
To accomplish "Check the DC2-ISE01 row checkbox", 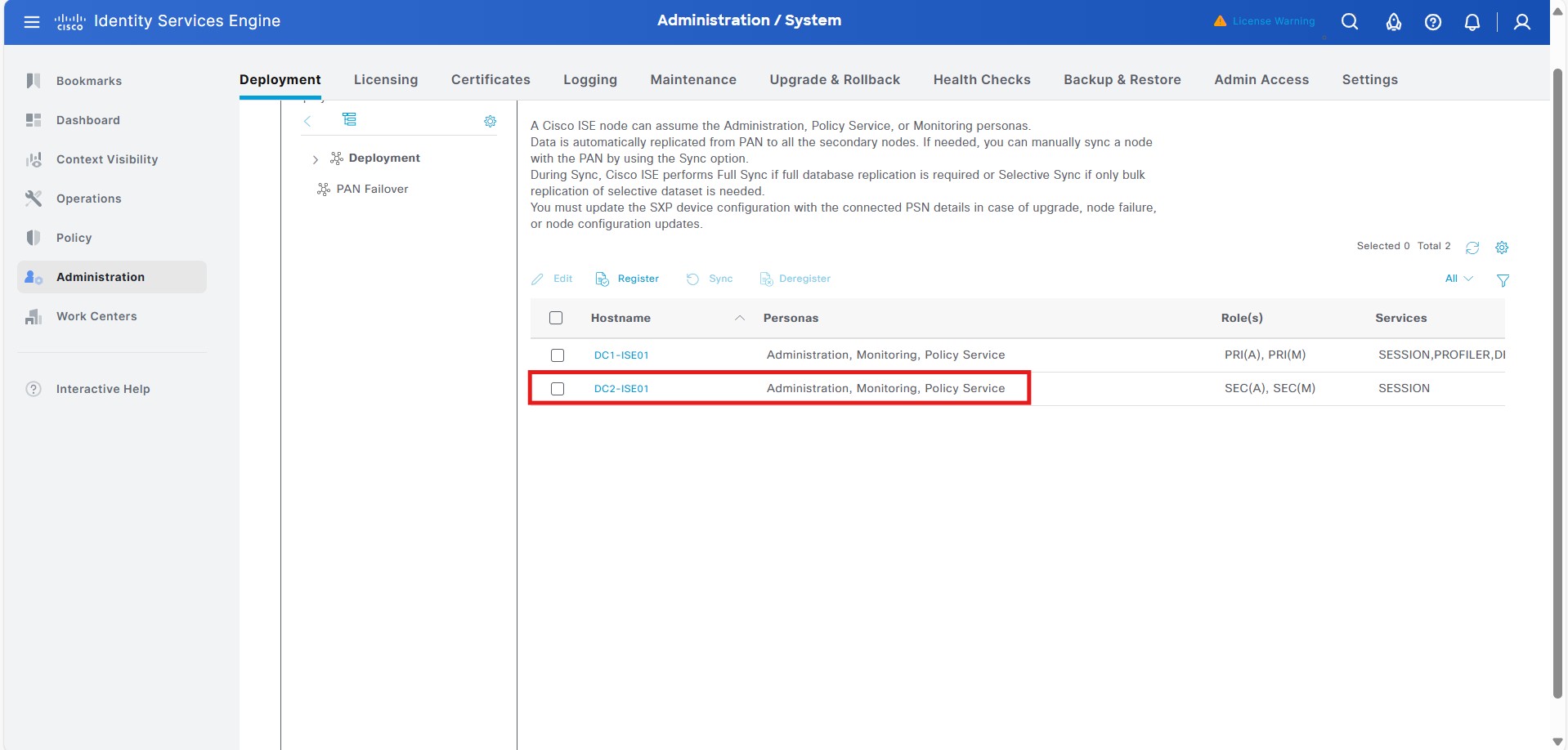I will 558,389.
